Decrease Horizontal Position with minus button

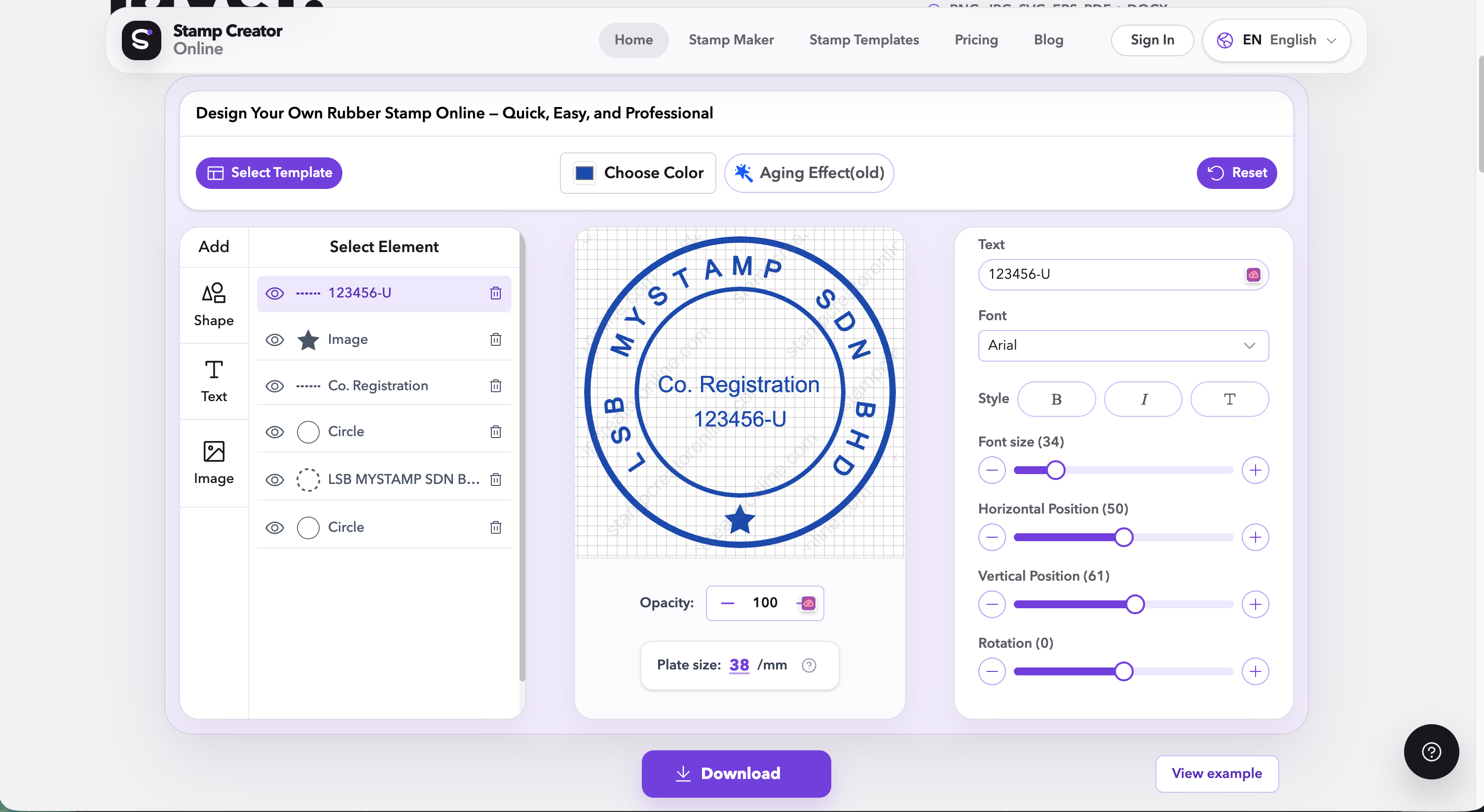992,537
